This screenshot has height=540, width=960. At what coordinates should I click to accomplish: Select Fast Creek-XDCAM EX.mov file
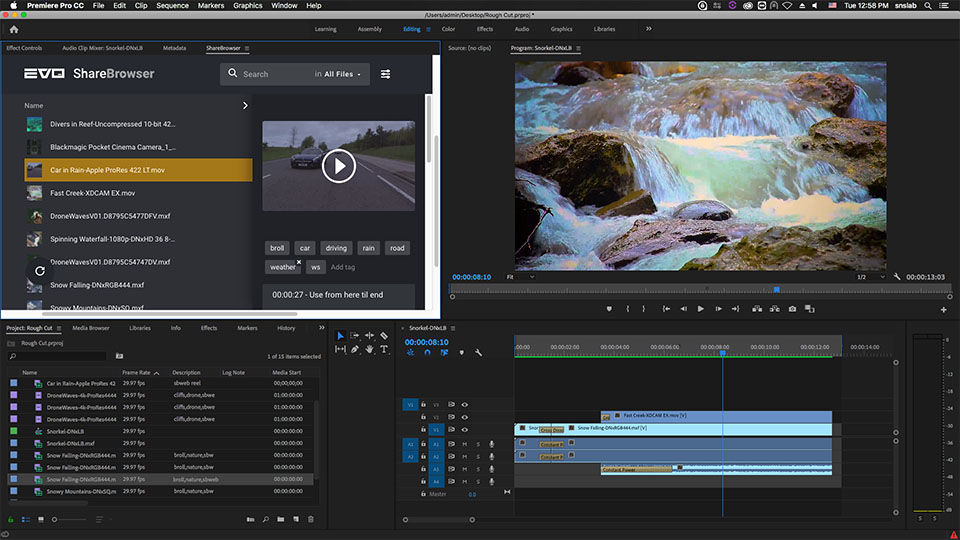138,193
